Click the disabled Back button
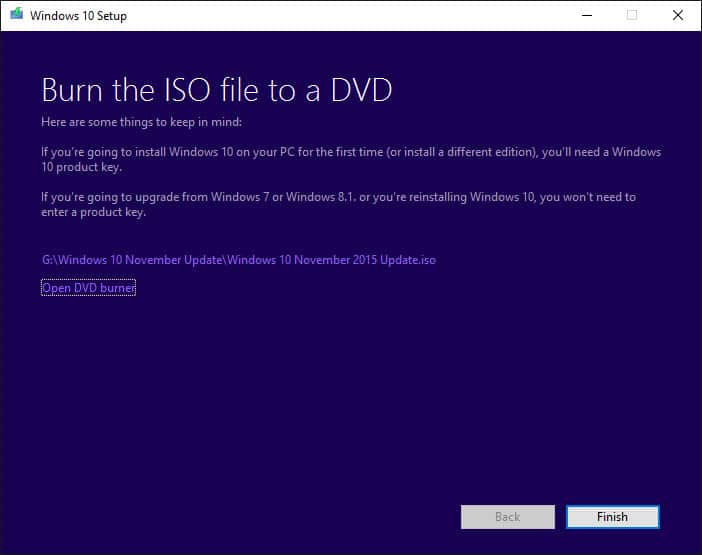702x555 pixels. [507, 517]
